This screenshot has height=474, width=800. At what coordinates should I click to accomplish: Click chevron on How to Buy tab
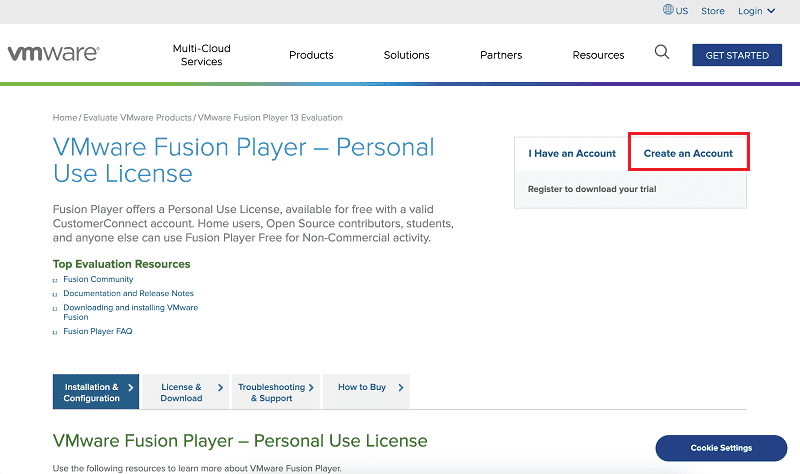coord(401,387)
